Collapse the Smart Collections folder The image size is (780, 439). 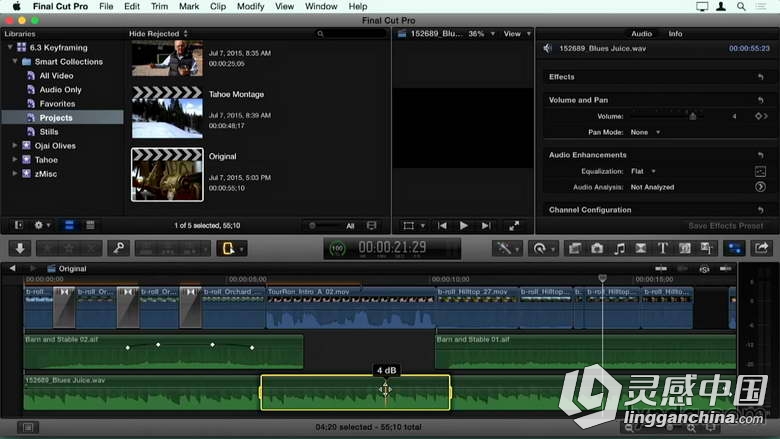15,61
